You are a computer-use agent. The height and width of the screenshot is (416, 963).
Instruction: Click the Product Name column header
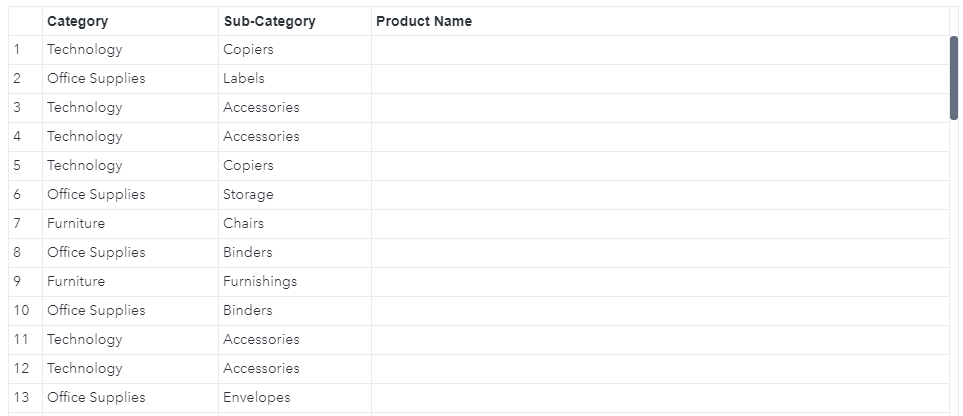point(424,21)
